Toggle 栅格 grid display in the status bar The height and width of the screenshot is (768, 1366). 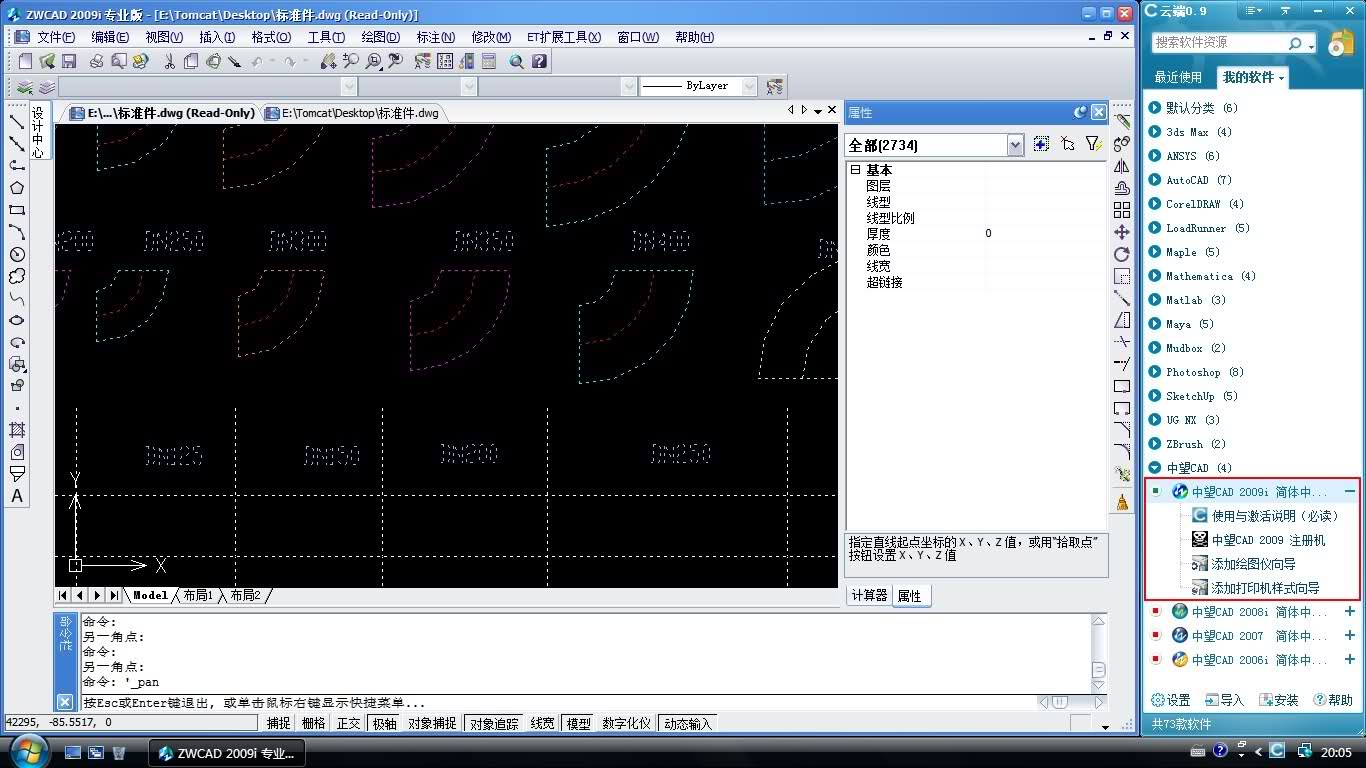tap(313, 723)
